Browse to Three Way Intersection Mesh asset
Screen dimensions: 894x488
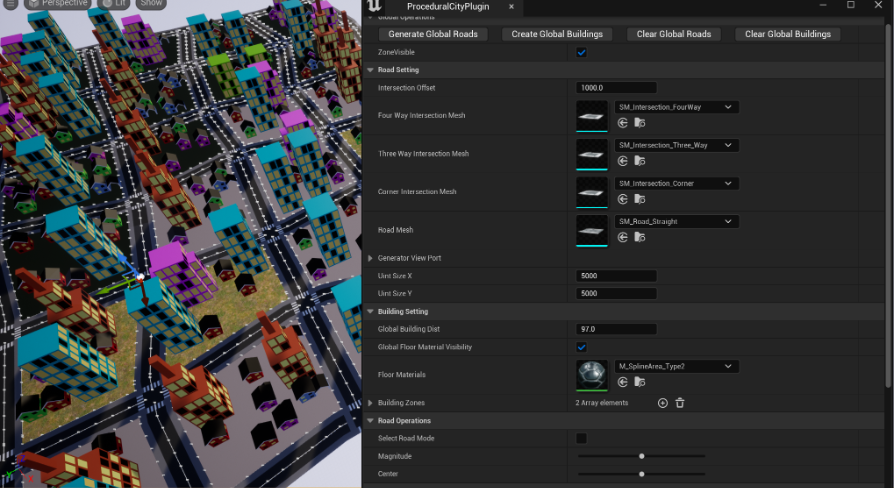pyautogui.click(x=640, y=161)
